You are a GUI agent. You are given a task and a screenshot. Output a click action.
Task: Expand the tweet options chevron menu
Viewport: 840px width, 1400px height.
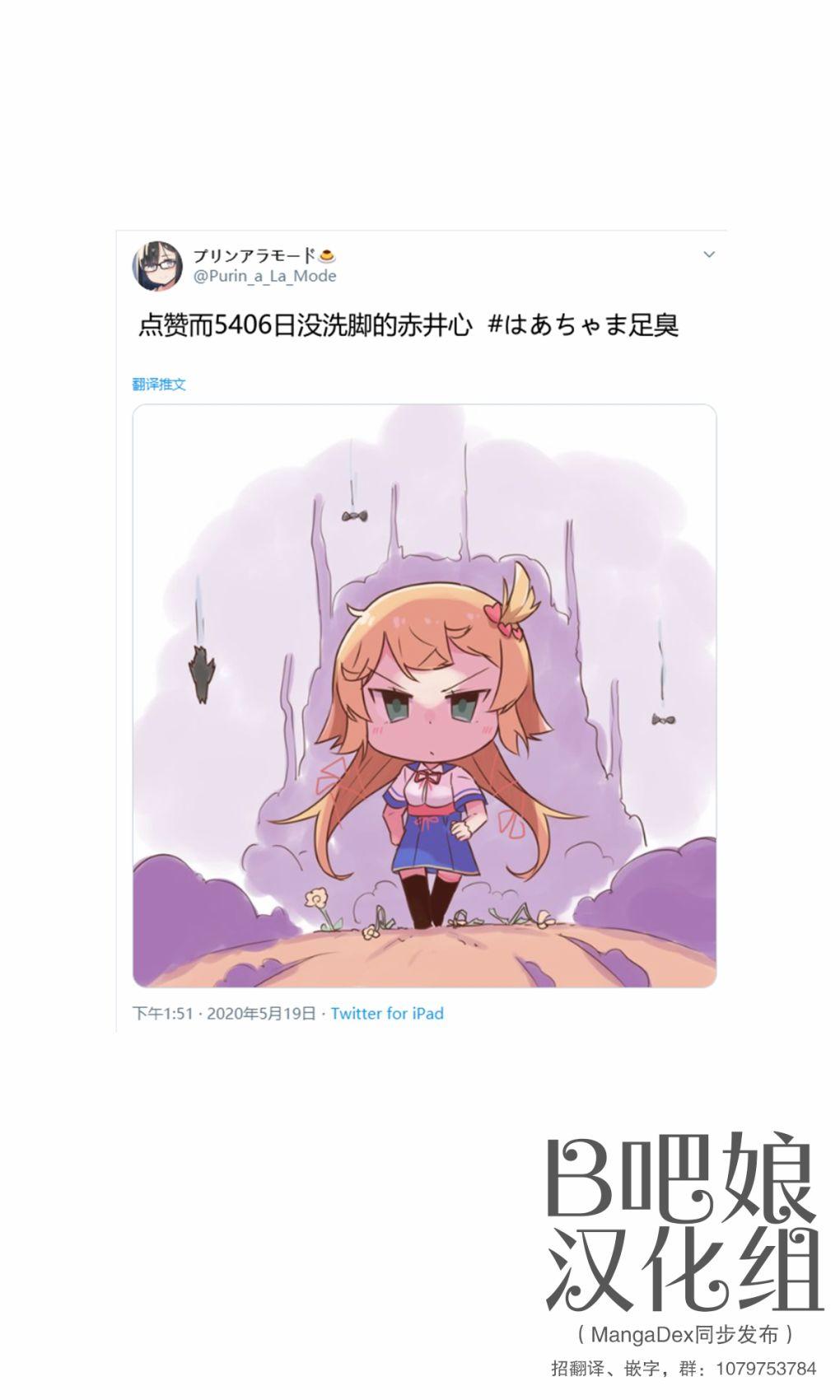pos(708,254)
